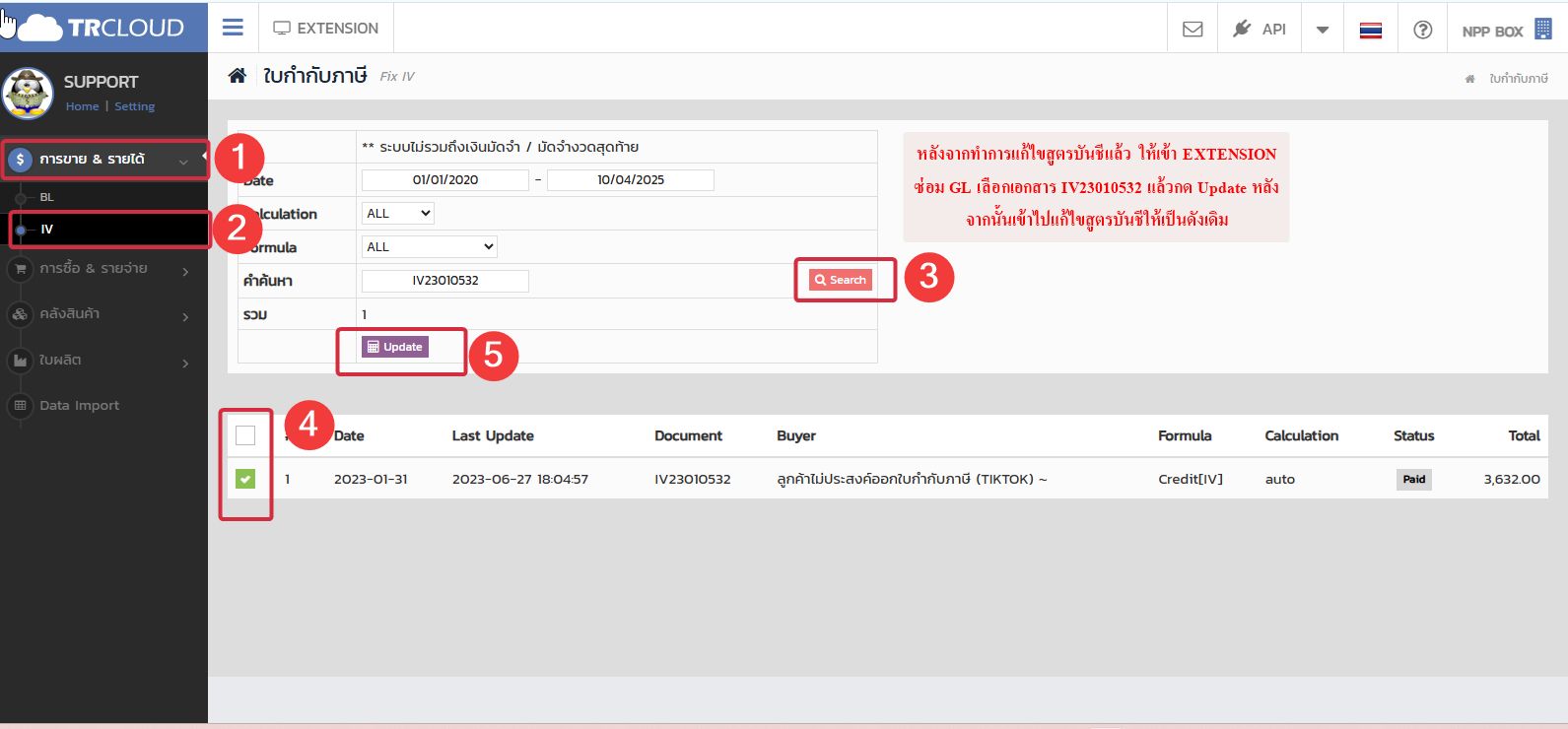Click the red Search button
Screen dimensions: 1568x729
click(x=841, y=280)
